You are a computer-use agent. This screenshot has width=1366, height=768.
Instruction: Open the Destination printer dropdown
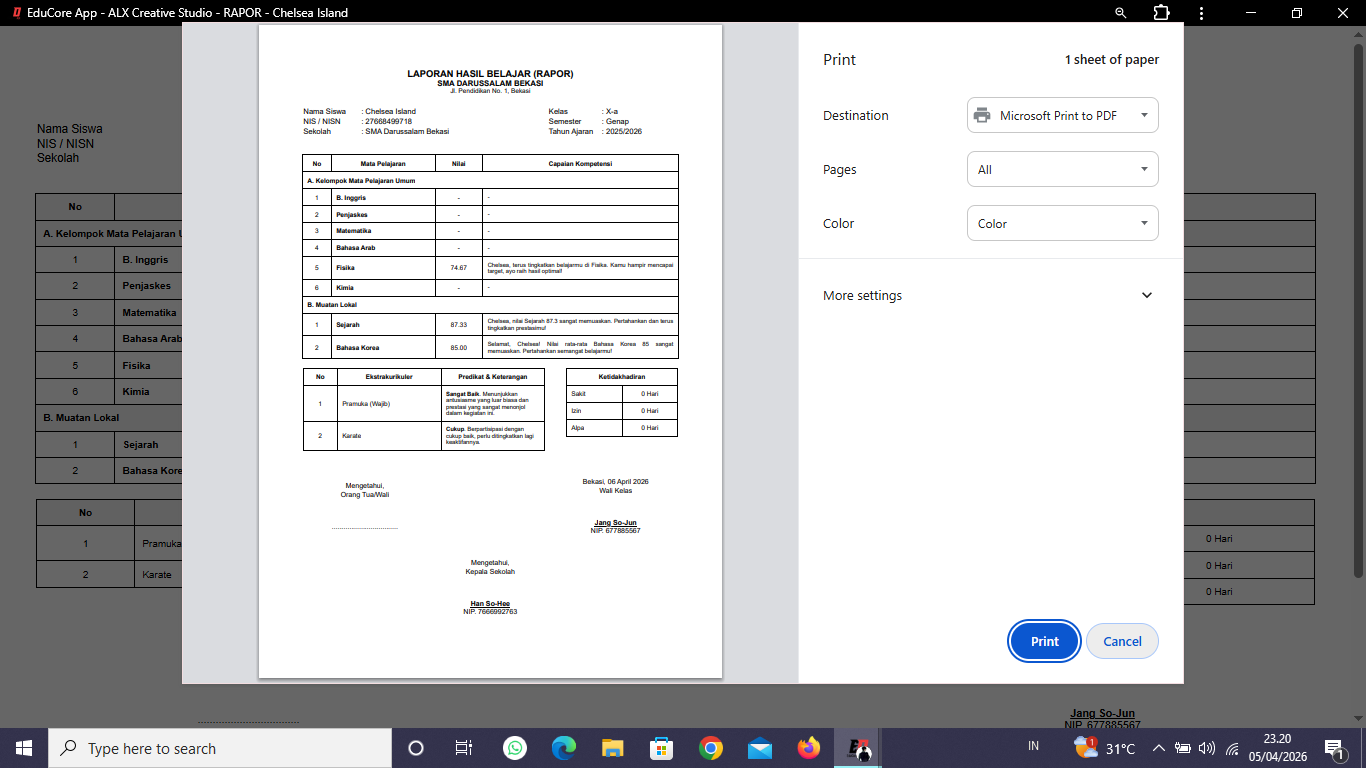[x=1062, y=115]
